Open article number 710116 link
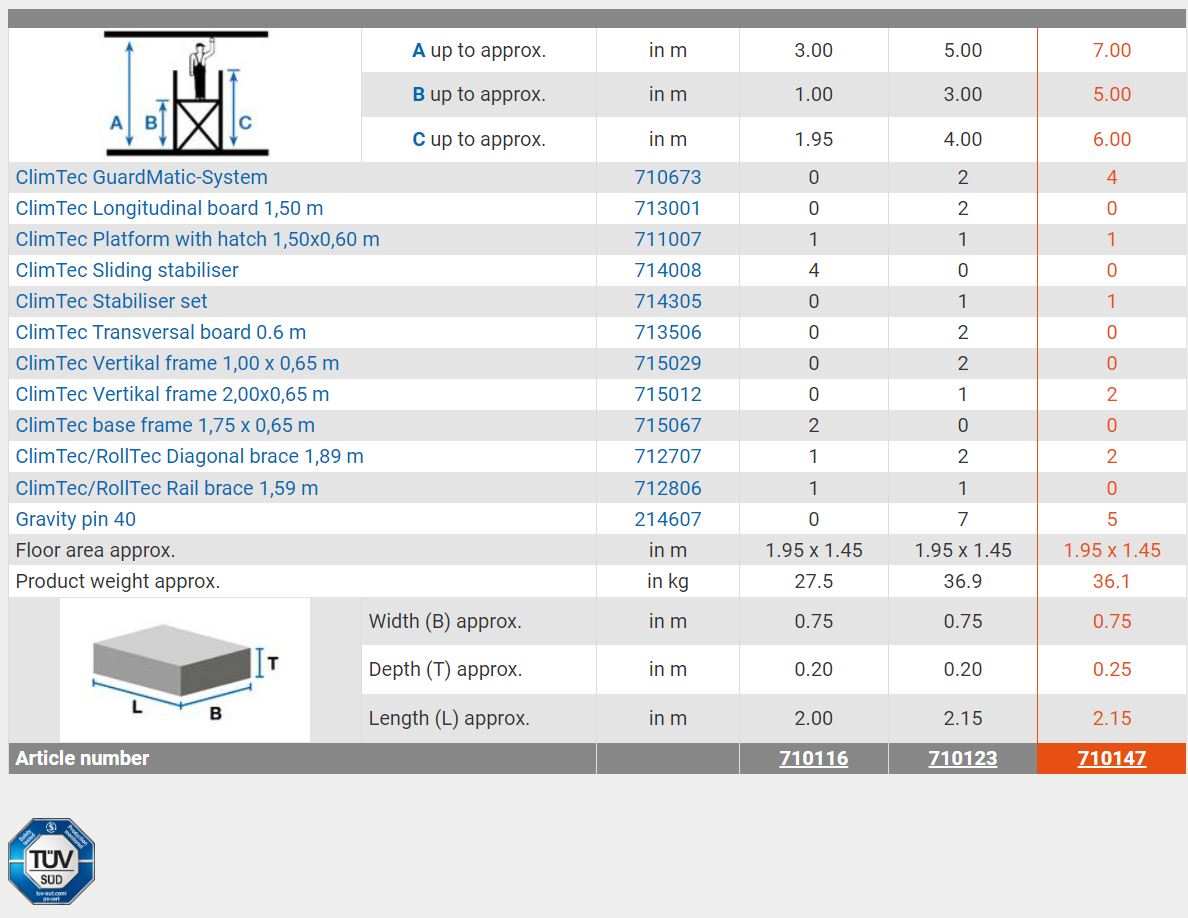Screen dimensions: 1188x918 click(x=813, y=758)
